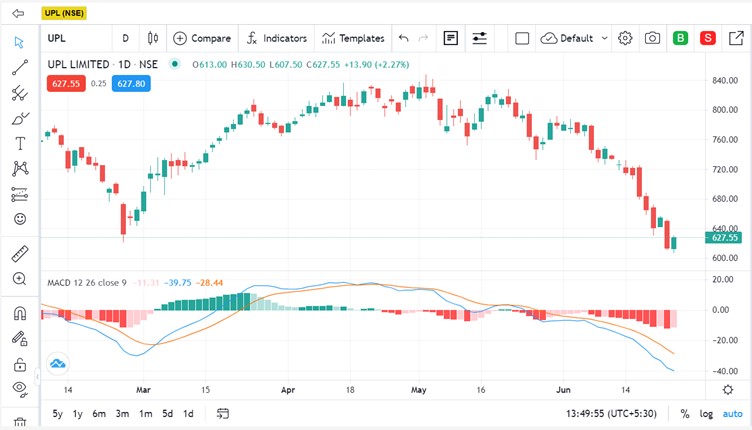Toggle lock all drawing tools
Screen dimensions: 752x430
click(x=20, y=365)
